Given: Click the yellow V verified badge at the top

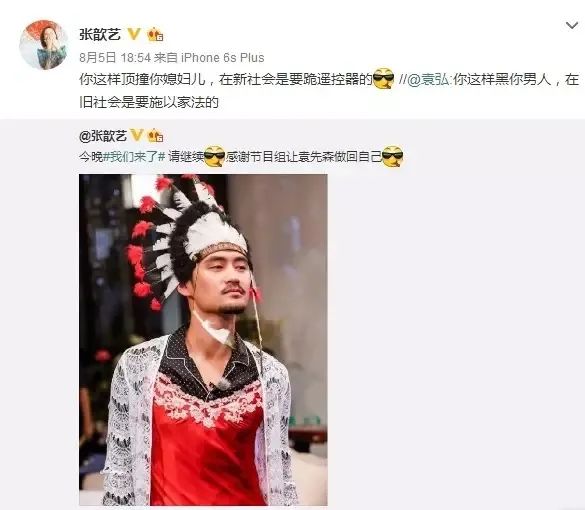Looking at the screenshot, I should tap(134, 34).
